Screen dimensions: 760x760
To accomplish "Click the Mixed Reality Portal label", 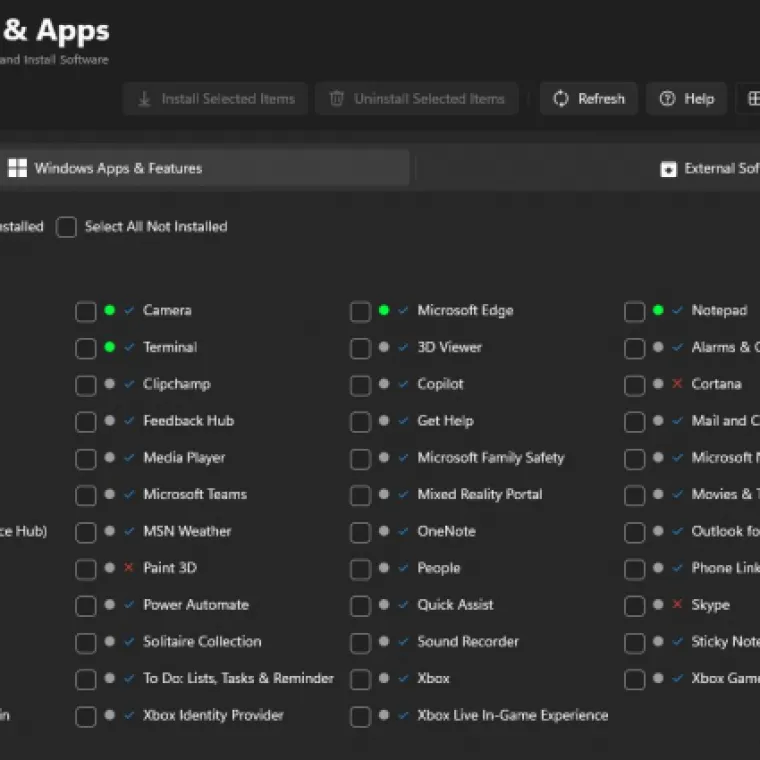I will coord(480,494).
